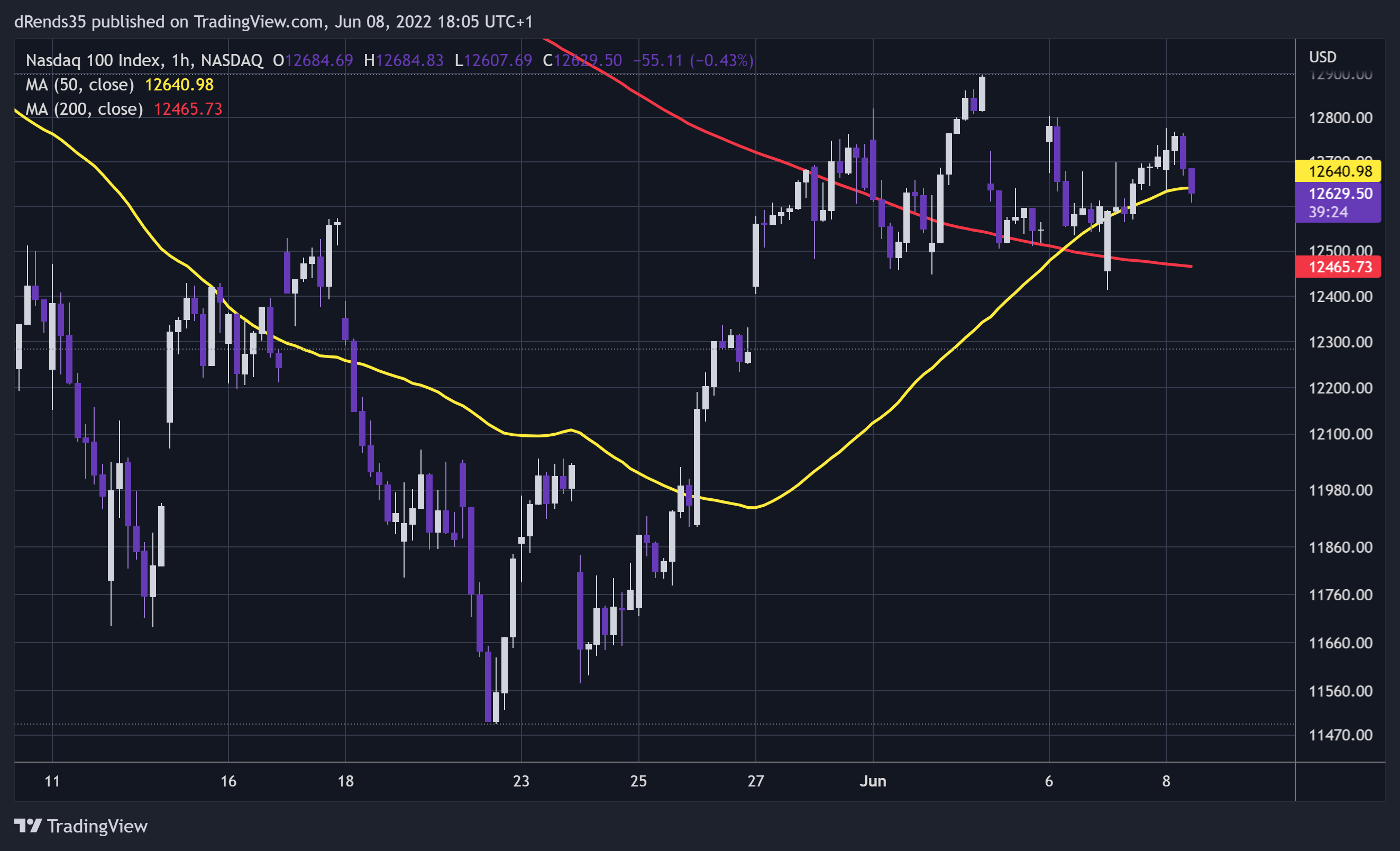Click date 6 on the time axis
Viewport: 1400px width, 851px height.
click(1049, 781)
